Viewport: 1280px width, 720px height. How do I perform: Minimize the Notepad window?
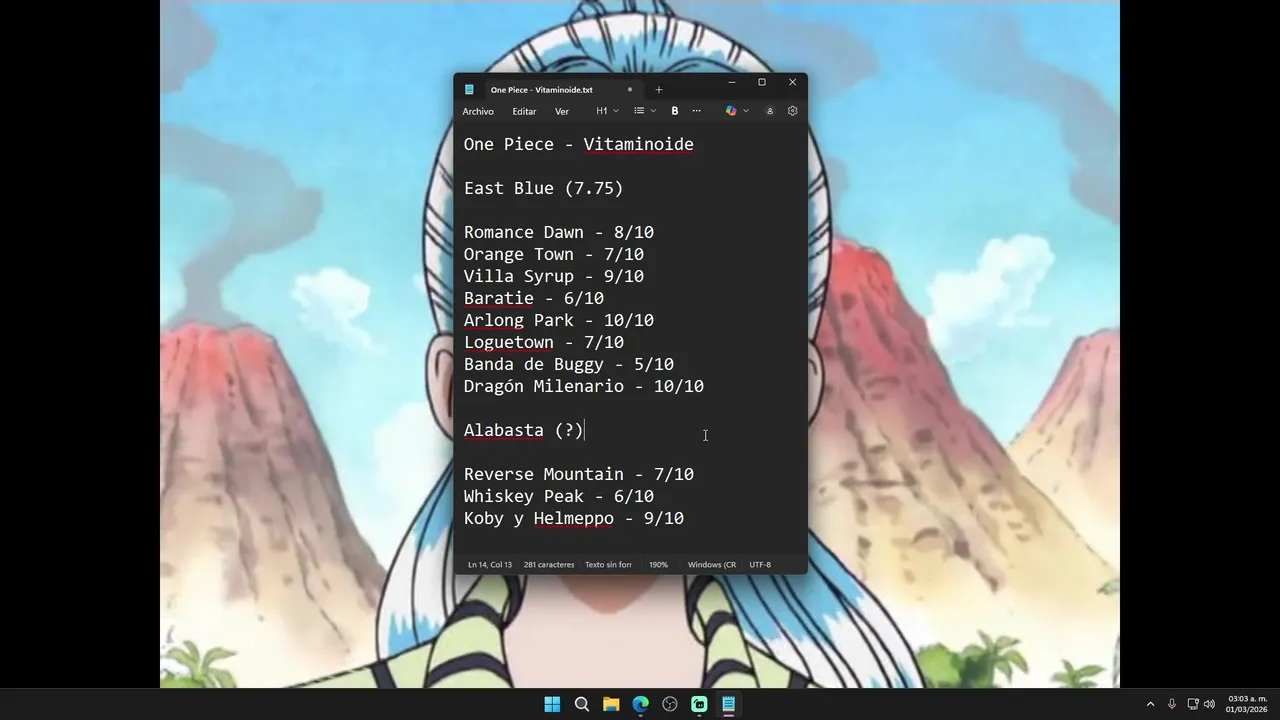coord(732,82)
